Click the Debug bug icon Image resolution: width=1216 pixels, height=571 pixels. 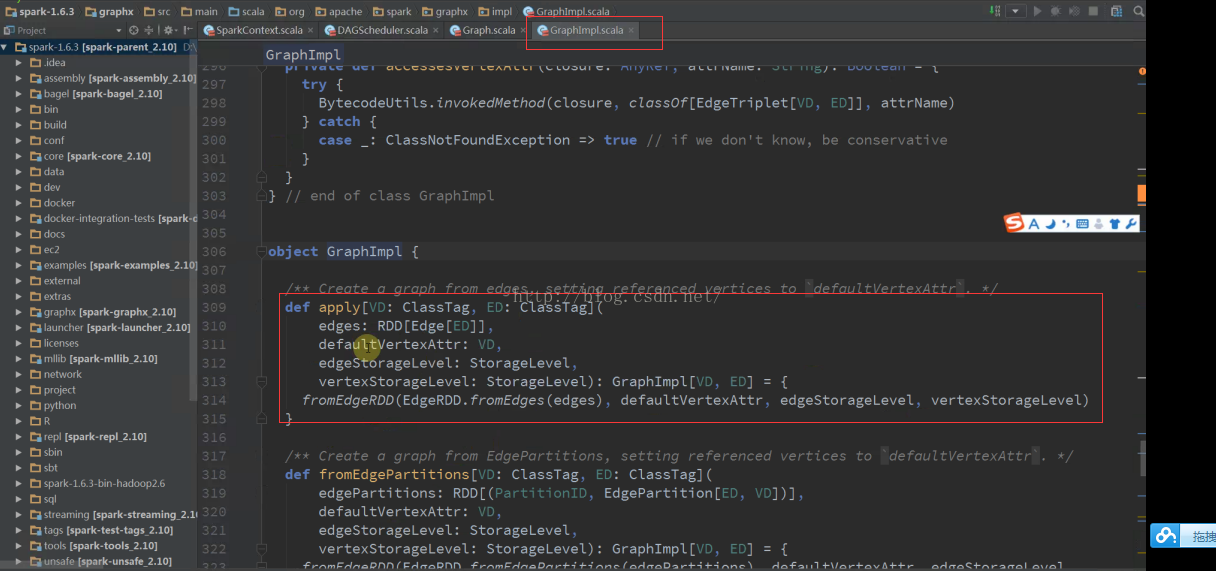tap(1056, 11)
